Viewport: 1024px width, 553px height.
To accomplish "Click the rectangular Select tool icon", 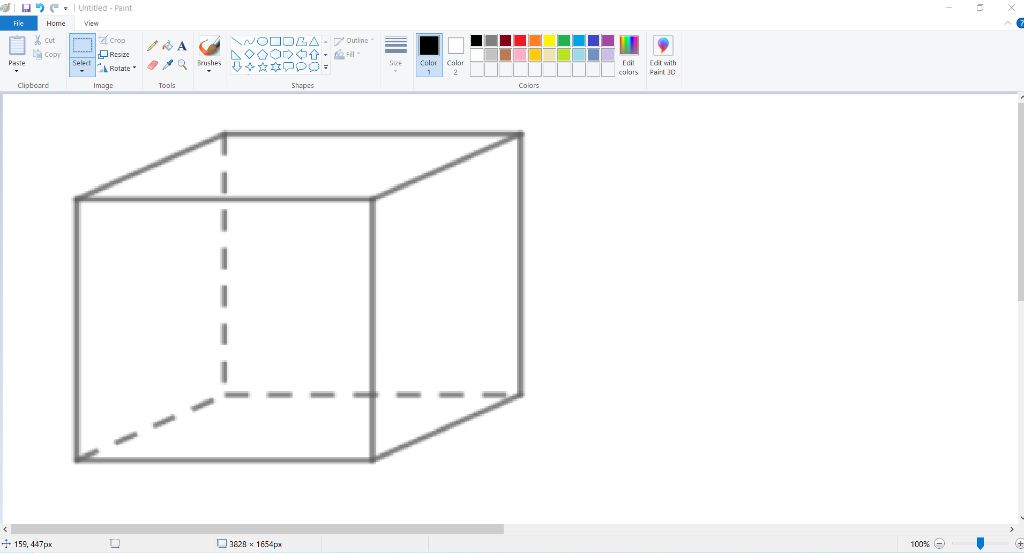I will click(82, 46).
